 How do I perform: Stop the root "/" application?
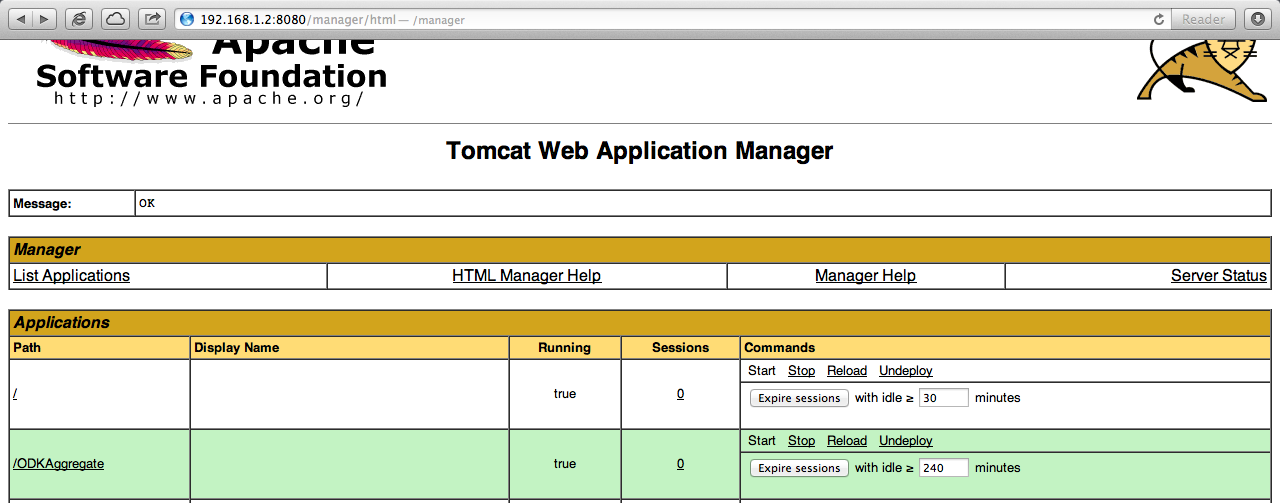coord(801,370)
